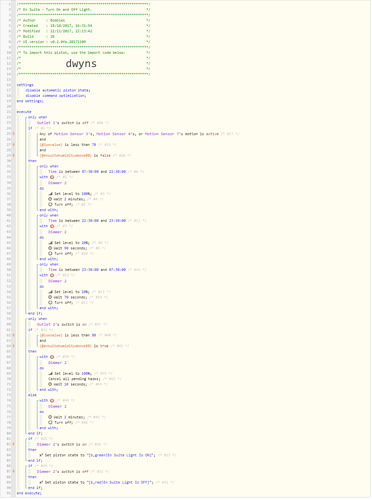Click the 'is less than 70' condition
Screen dimensions: 372x500
(x=68, y=145)
